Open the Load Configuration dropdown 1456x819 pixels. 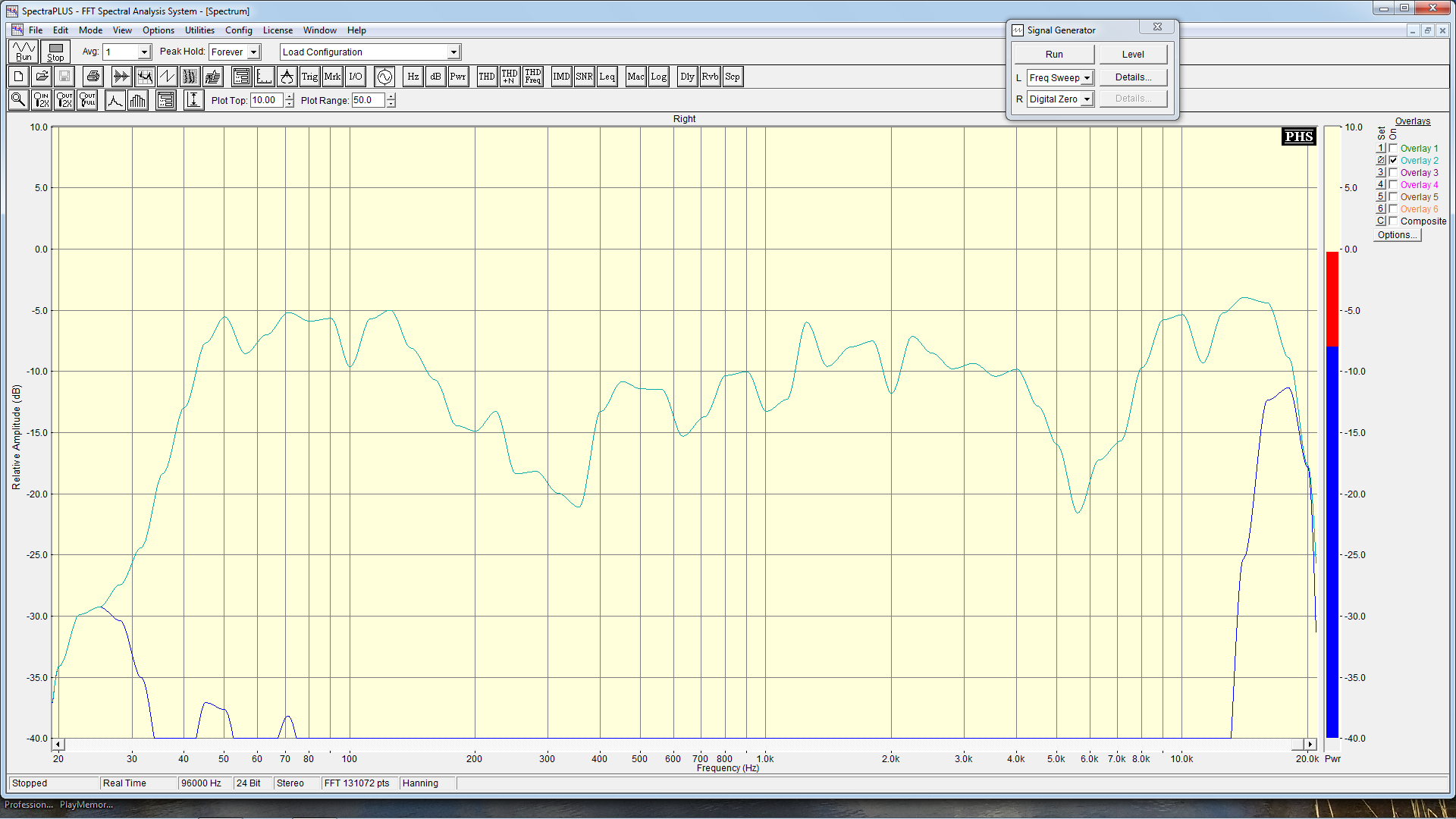(453, 52)
